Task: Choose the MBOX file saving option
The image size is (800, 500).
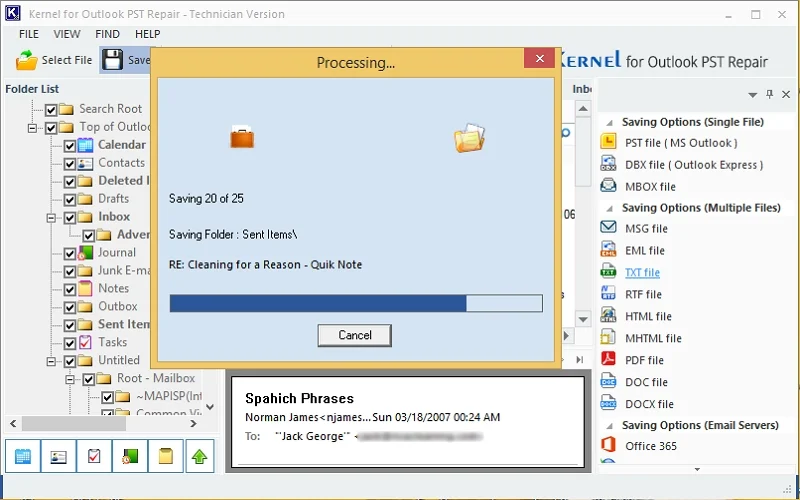Action: (651, 187)
